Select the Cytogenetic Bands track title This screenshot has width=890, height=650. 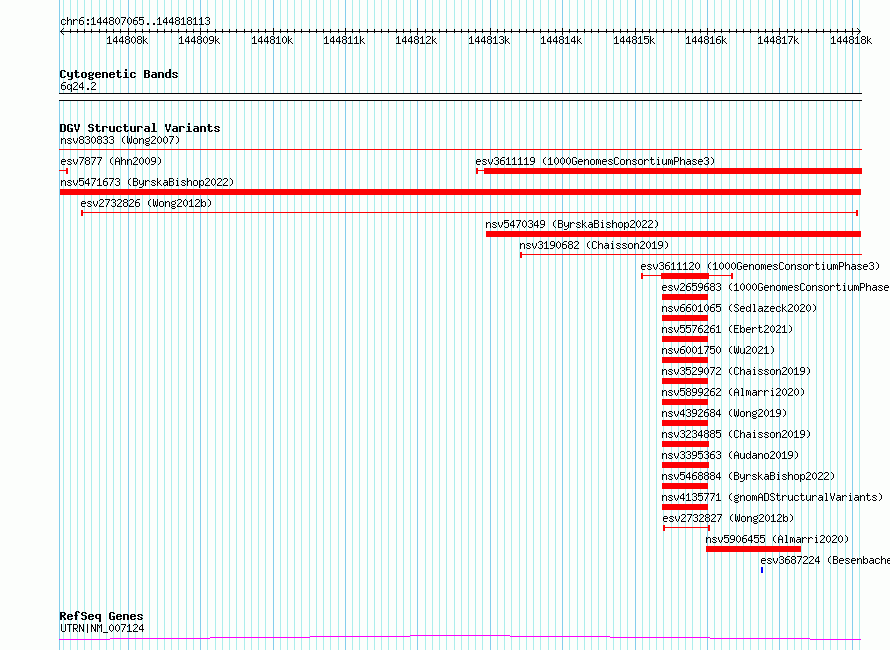119,74
